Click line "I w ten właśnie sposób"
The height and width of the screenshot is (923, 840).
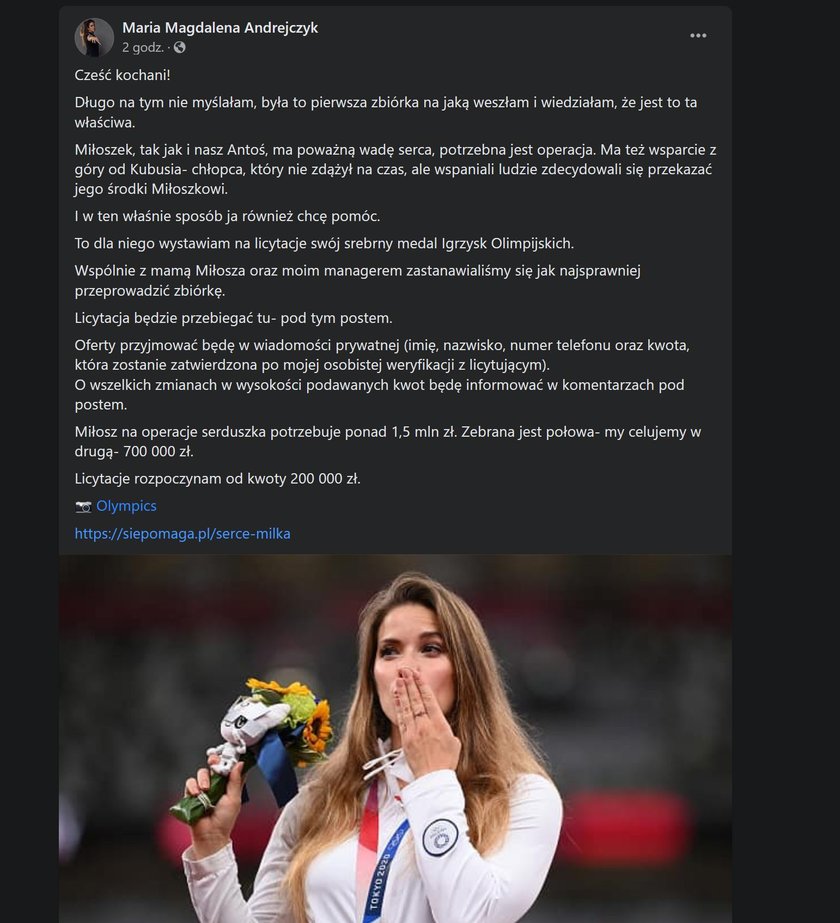pos(227,216)
